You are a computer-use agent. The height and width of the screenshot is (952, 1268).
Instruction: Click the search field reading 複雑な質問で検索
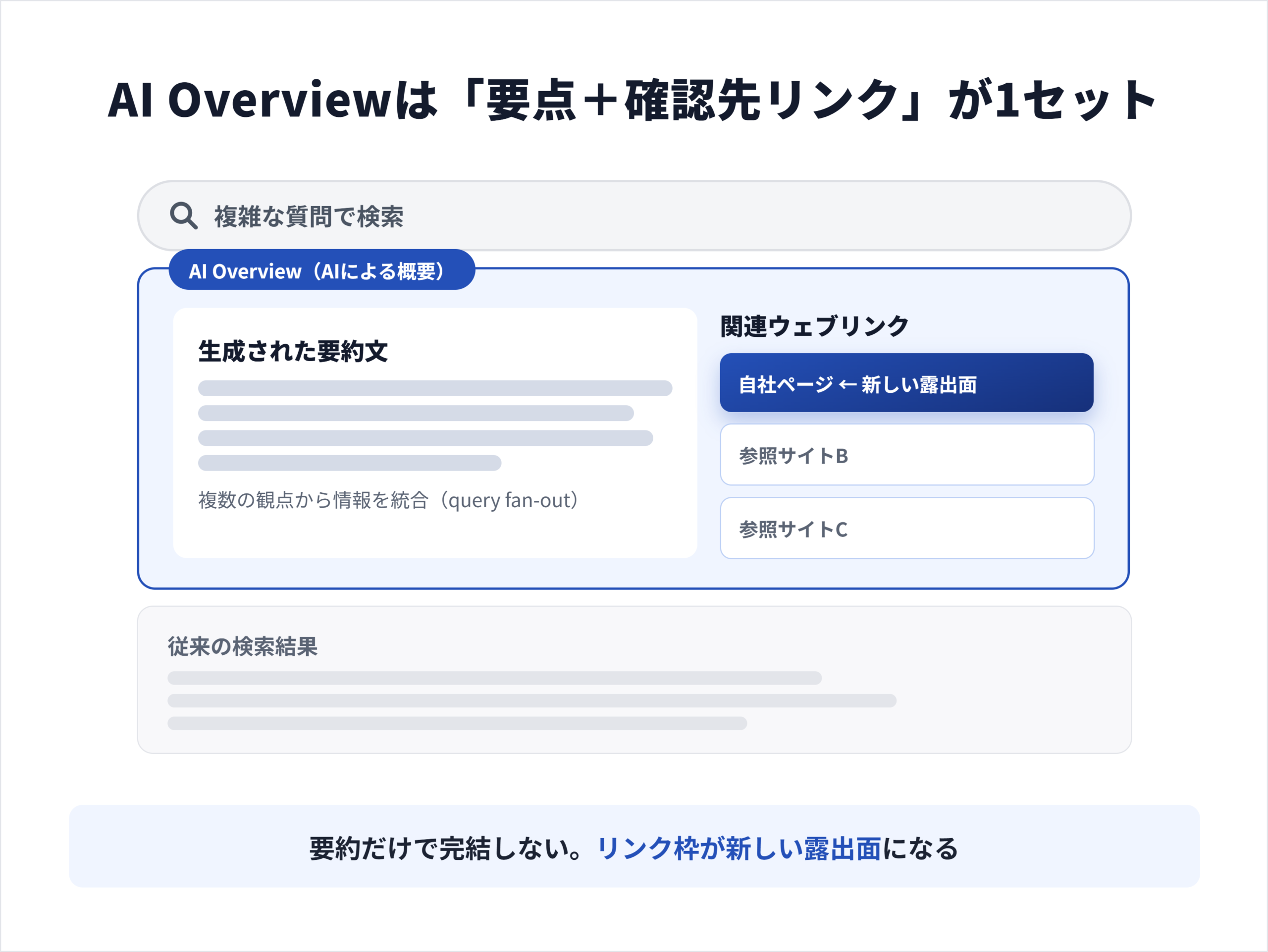tap(634, 216)
